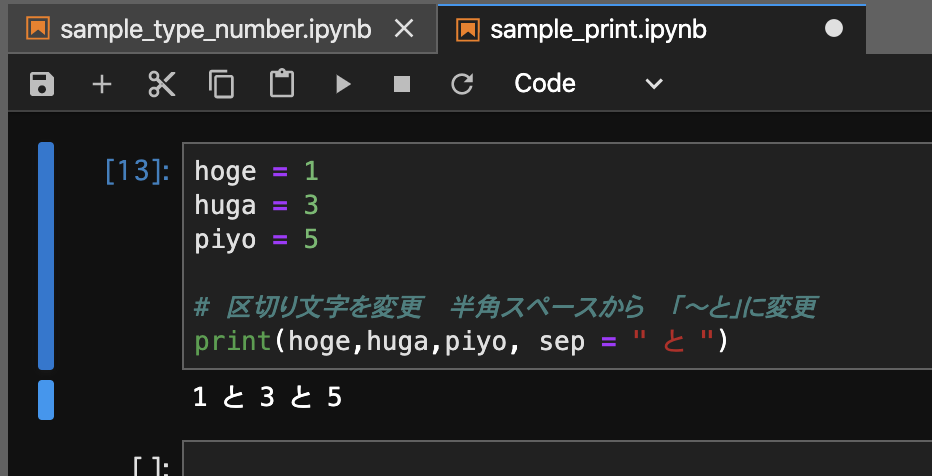
Task: Click the notebook icon on sample_print.ipynb tab
Action: 468,29
